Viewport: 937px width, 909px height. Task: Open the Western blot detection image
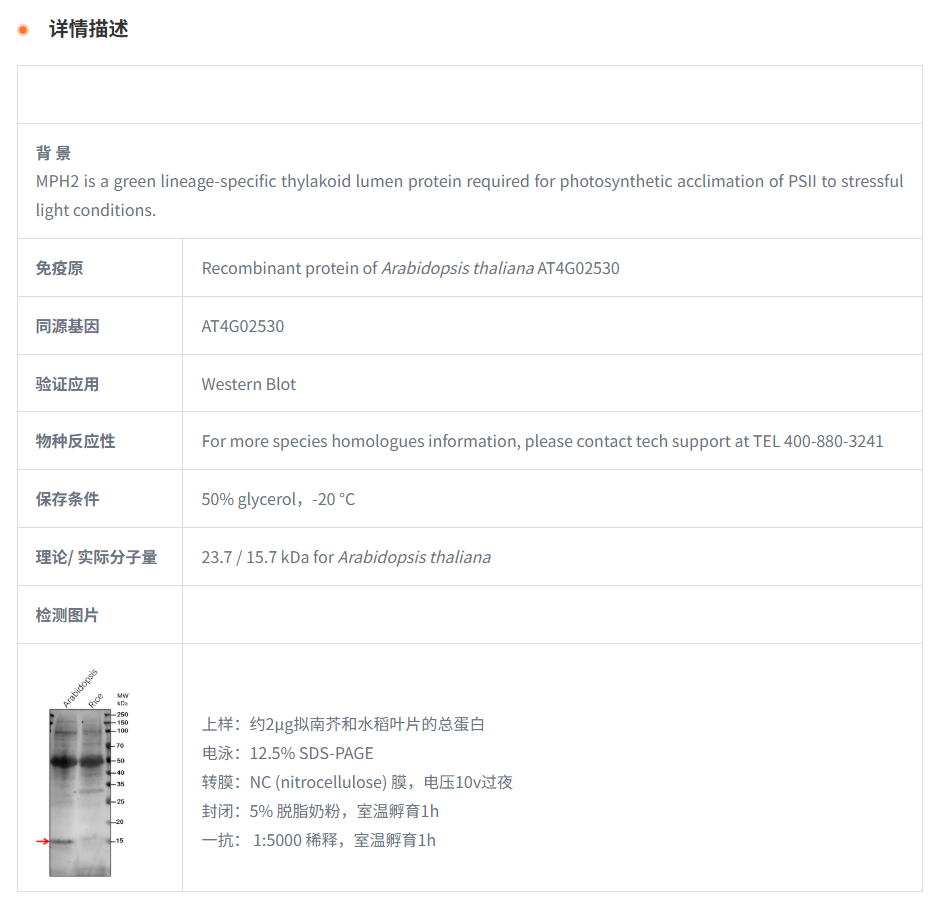(x=81, y=790)
